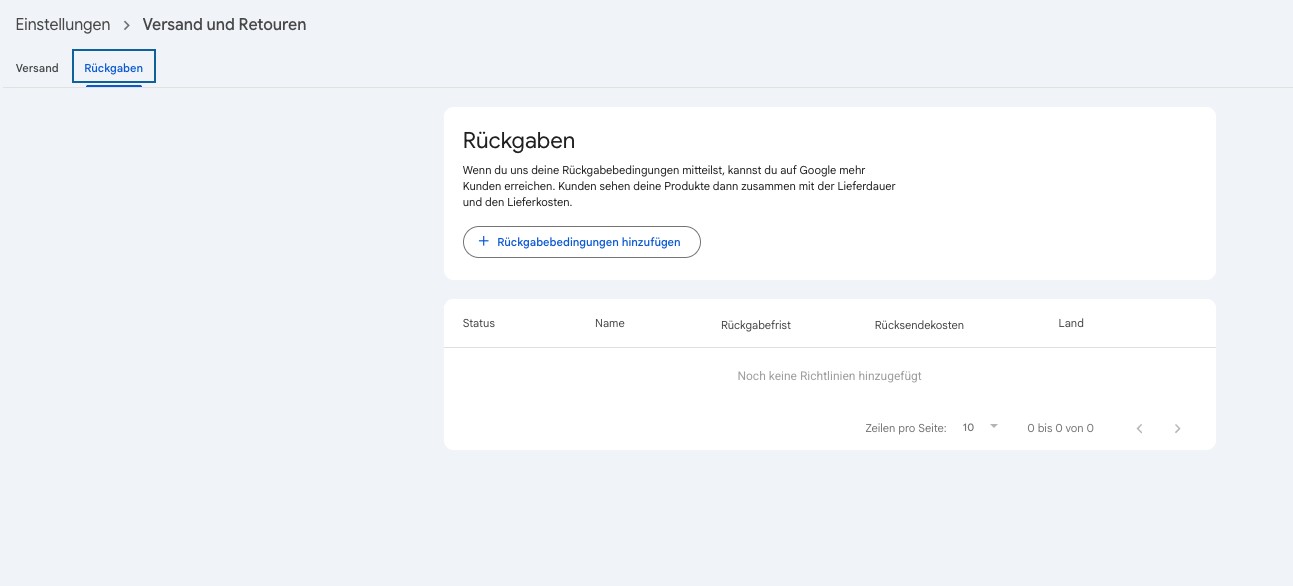Go to the previous page arrow
The image size is (1293, 586).
pos(1139,428)
